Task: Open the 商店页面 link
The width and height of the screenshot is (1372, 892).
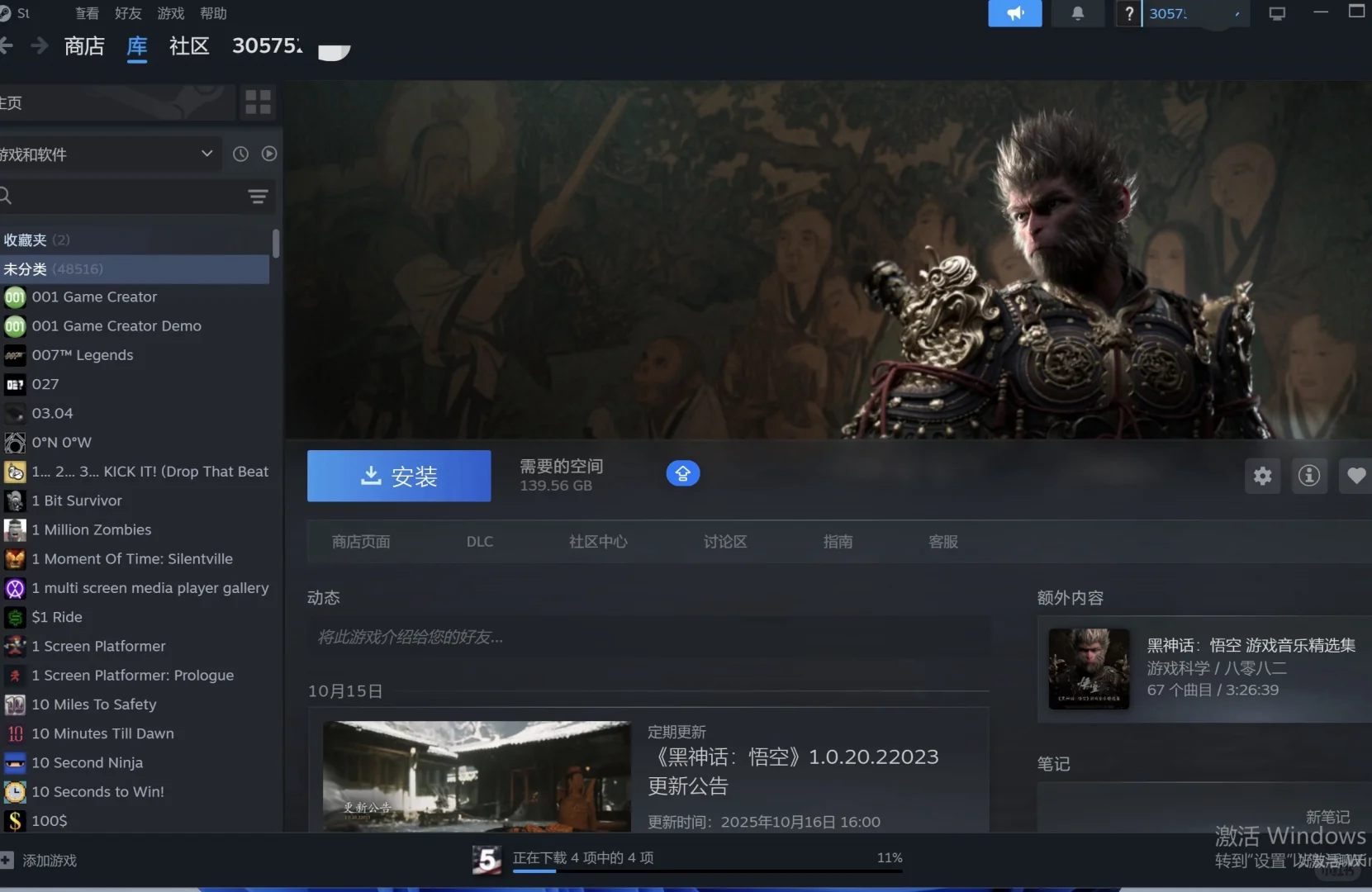Action: 361,542
